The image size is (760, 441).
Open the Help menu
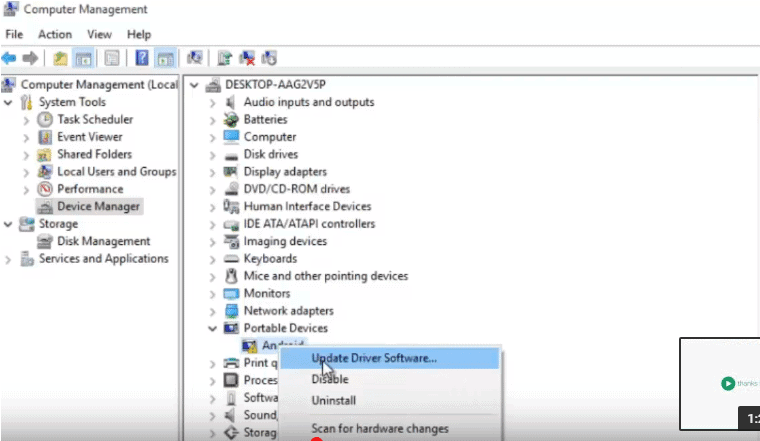click(139, 34)
